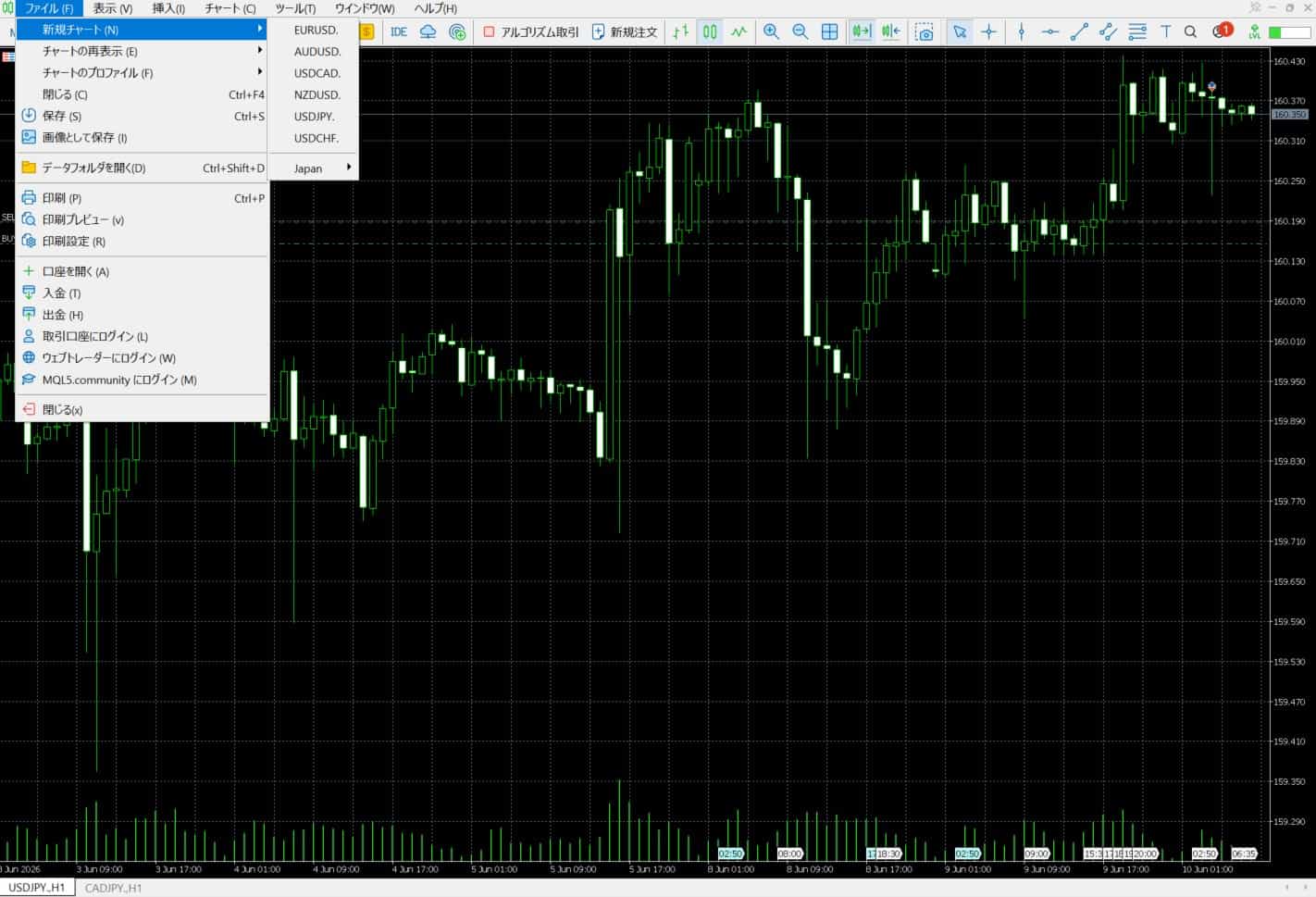Toggle アルゴリズム取引 algorithmic trading

tap(531, 31)
